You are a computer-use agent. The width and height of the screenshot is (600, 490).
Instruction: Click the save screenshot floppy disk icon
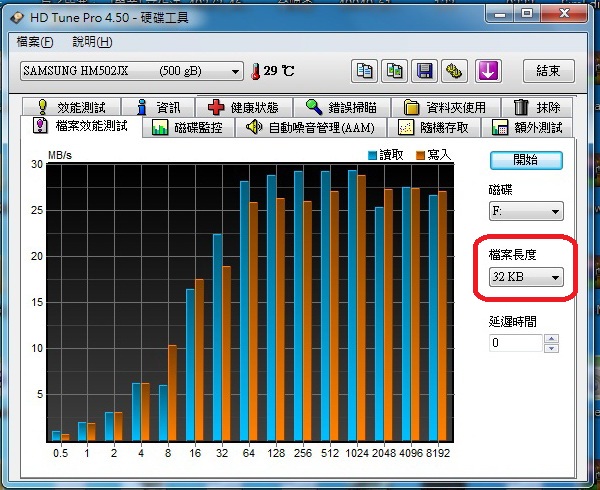coord(424,71)
